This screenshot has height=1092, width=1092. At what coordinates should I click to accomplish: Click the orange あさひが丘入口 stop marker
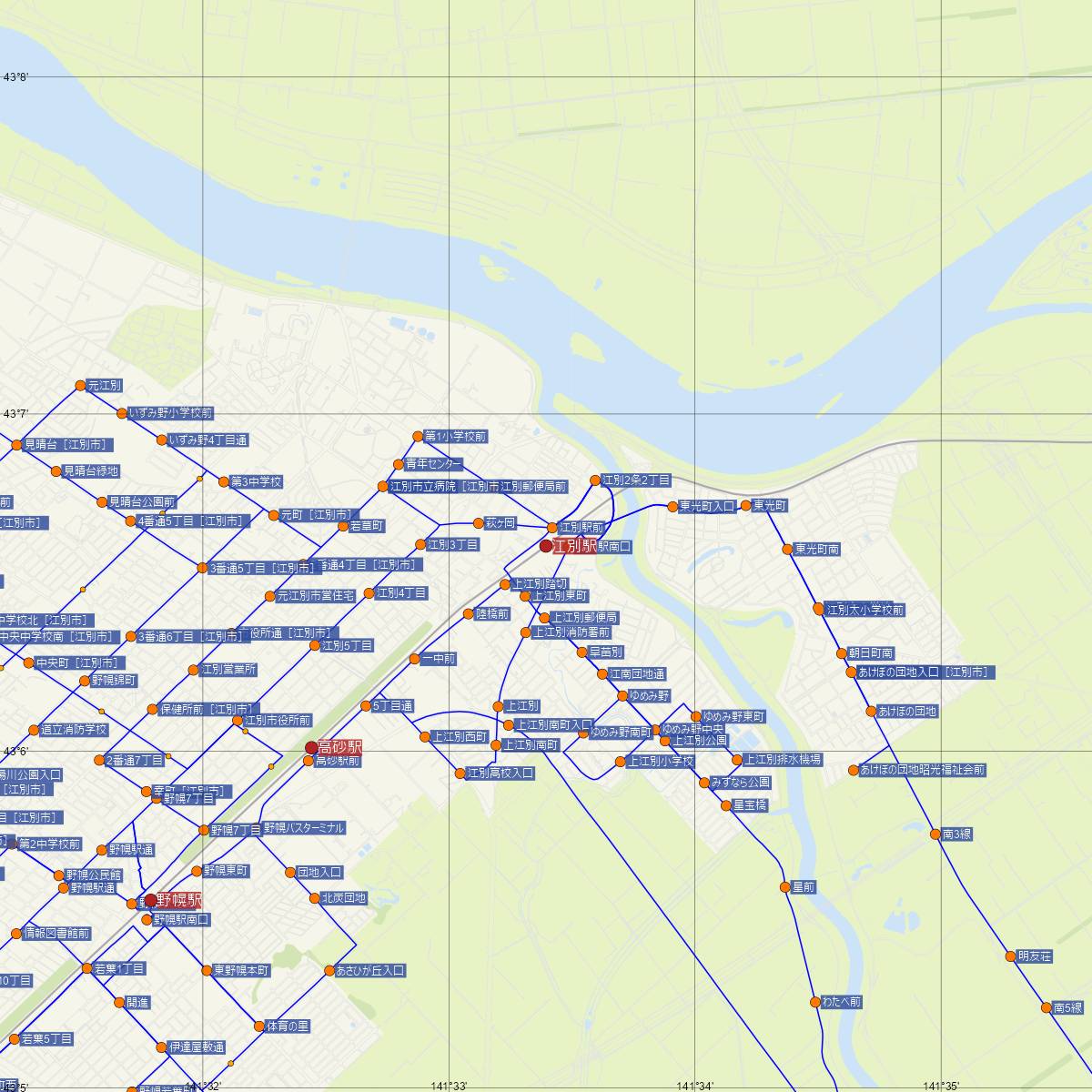click(329, 971)
